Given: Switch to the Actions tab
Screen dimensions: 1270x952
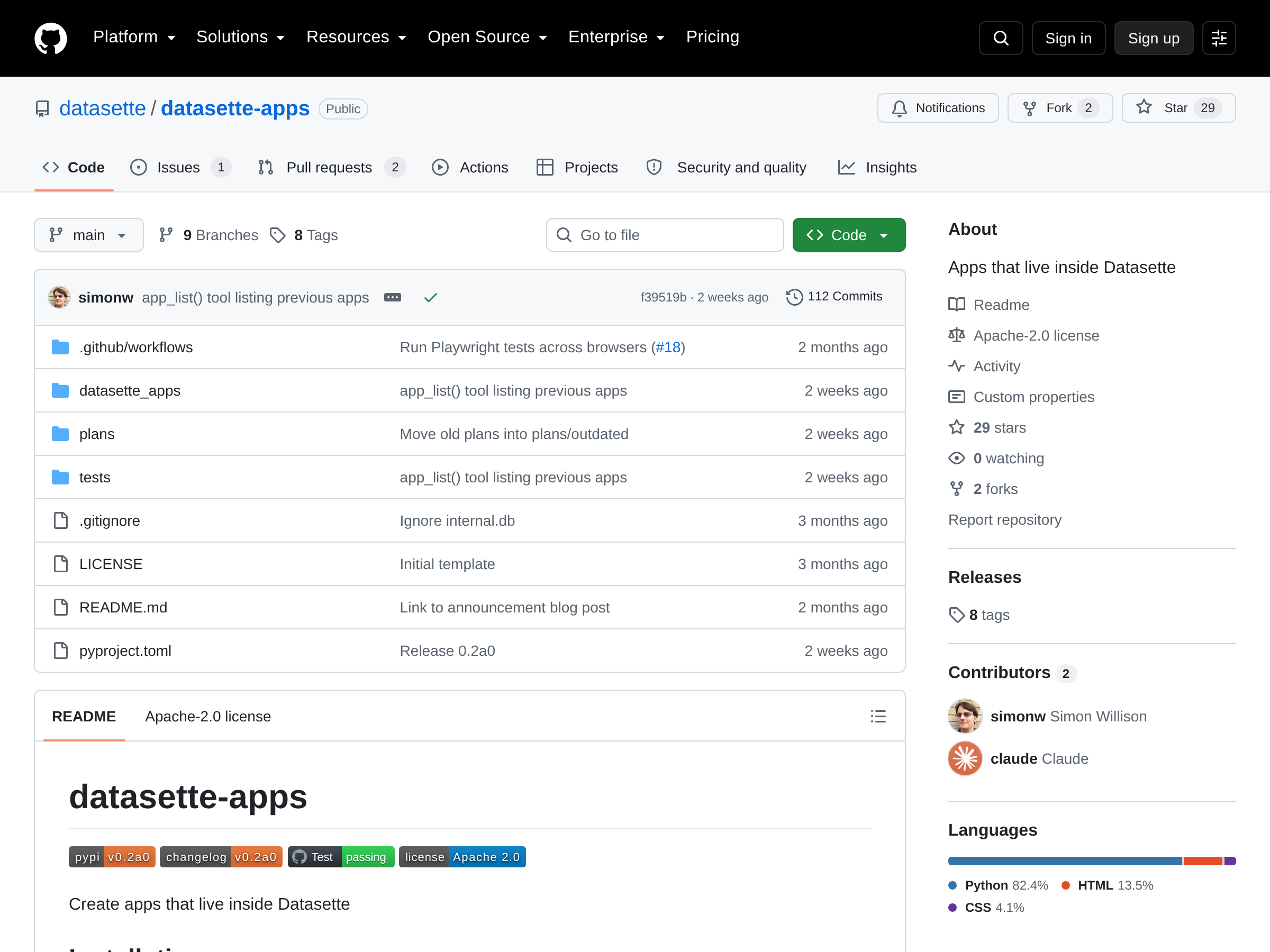Looking at the screenshot, I should point(470,168).
